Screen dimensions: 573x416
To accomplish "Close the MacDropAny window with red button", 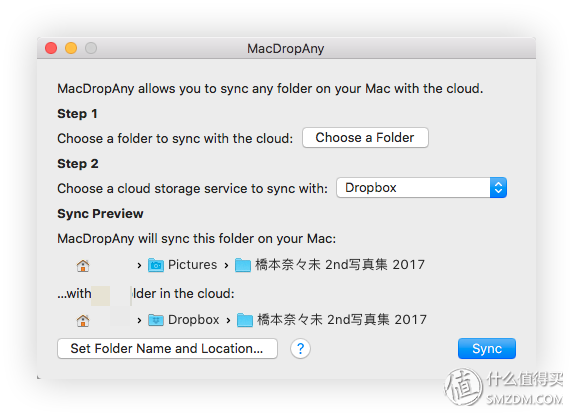I will [x=51, y=48].
